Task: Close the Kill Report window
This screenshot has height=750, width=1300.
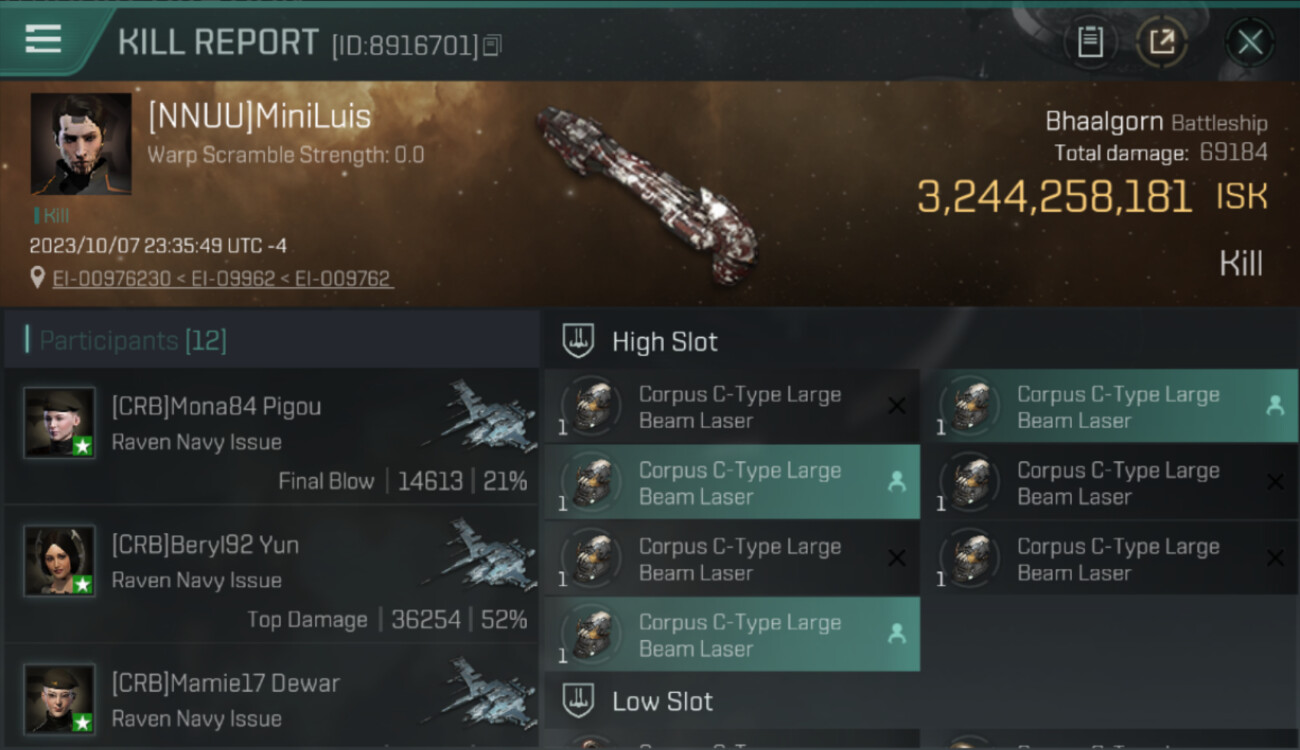Action: tap(1250, 42)
